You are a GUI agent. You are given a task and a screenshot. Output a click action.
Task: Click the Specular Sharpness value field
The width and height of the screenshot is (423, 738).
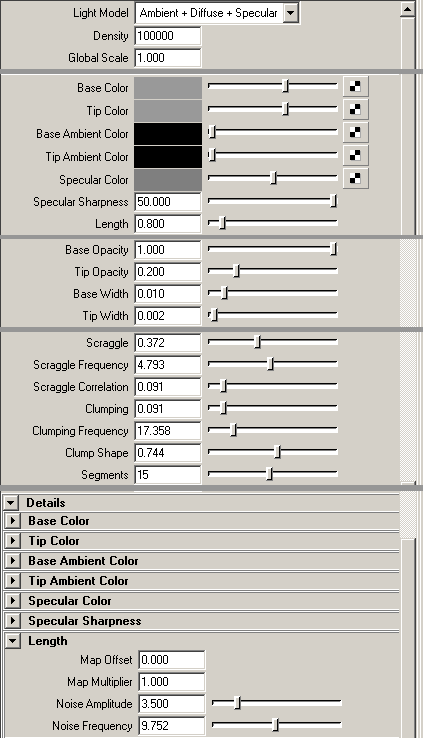pos(168,202)
